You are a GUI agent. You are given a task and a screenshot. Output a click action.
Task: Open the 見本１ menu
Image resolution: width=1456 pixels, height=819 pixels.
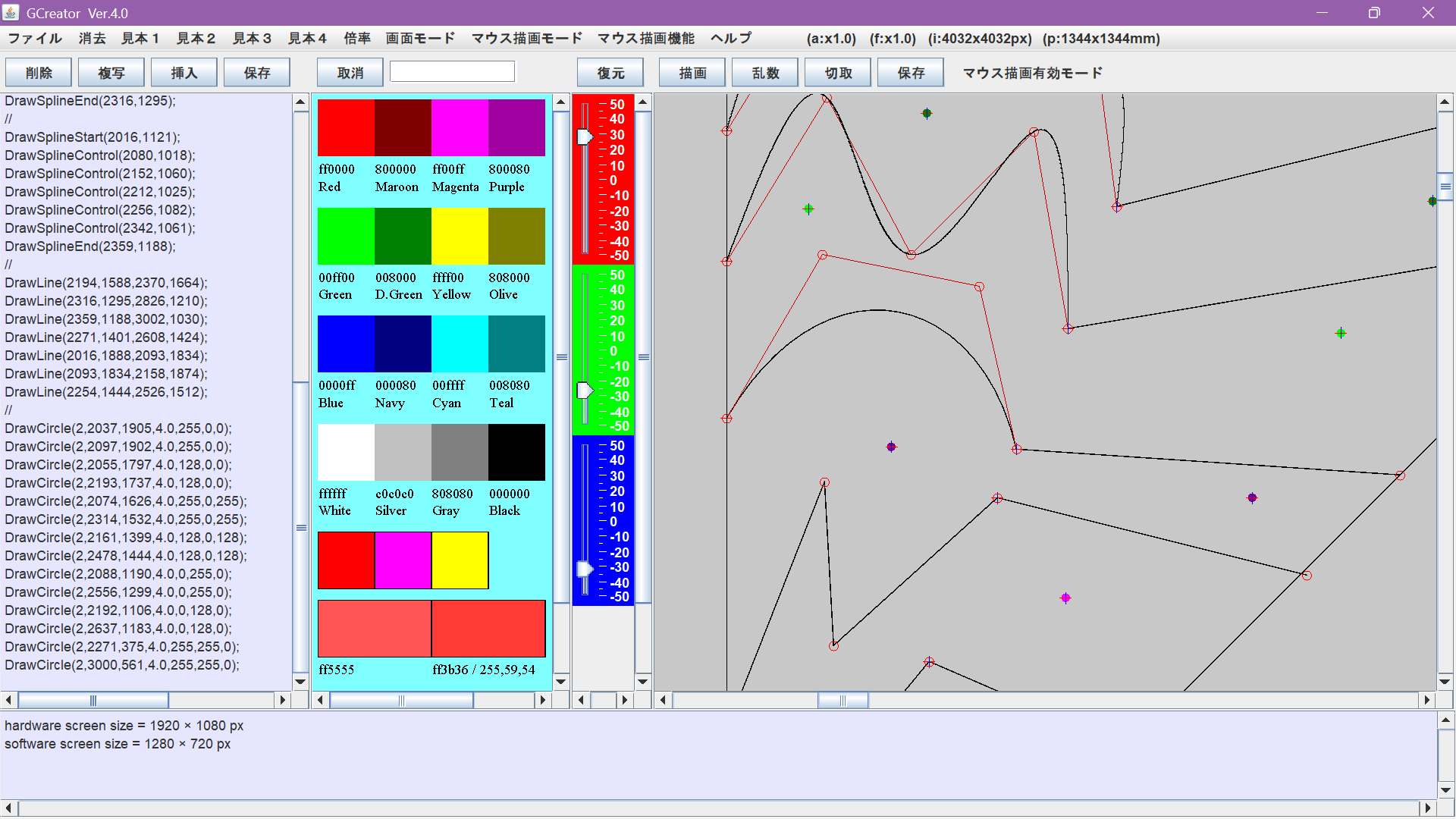[x=140, y=39]
